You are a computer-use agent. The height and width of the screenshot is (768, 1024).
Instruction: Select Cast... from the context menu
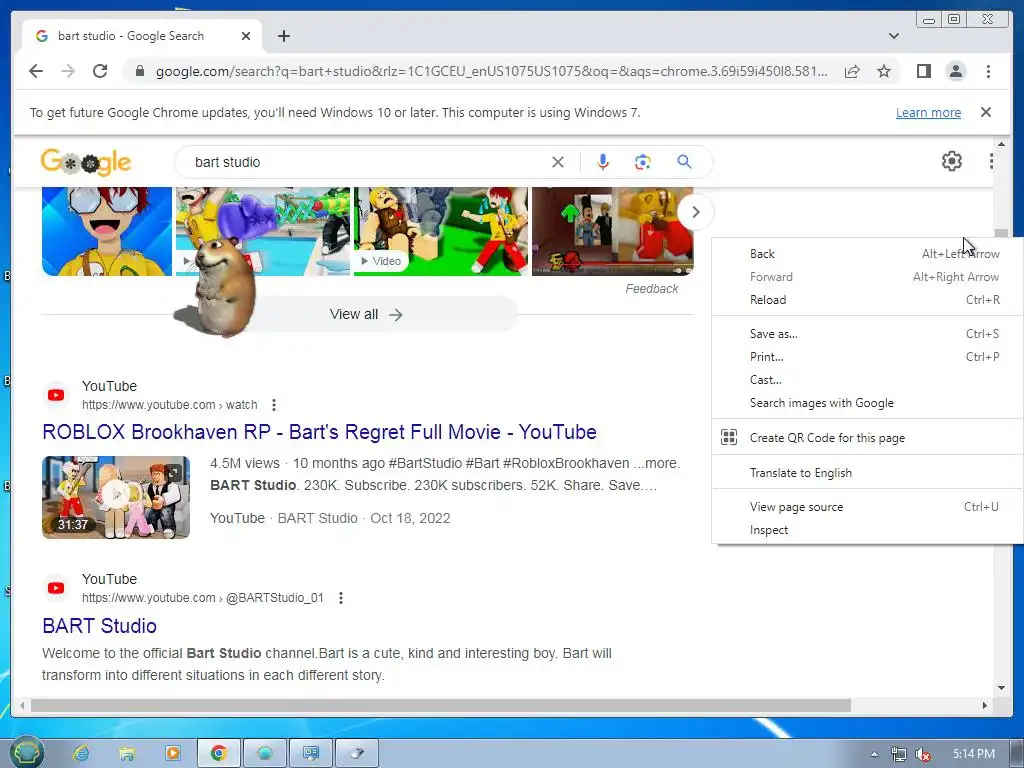tap(867, 379)
